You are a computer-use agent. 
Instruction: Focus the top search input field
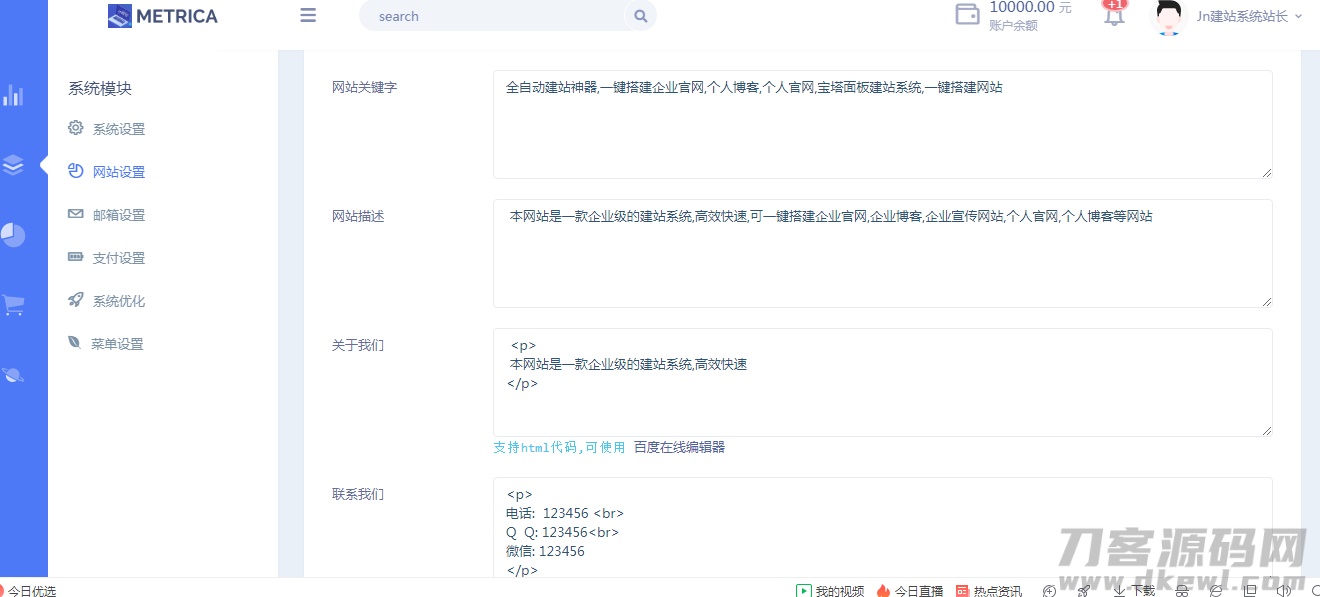pyautogui.click(x=495, y=16)
